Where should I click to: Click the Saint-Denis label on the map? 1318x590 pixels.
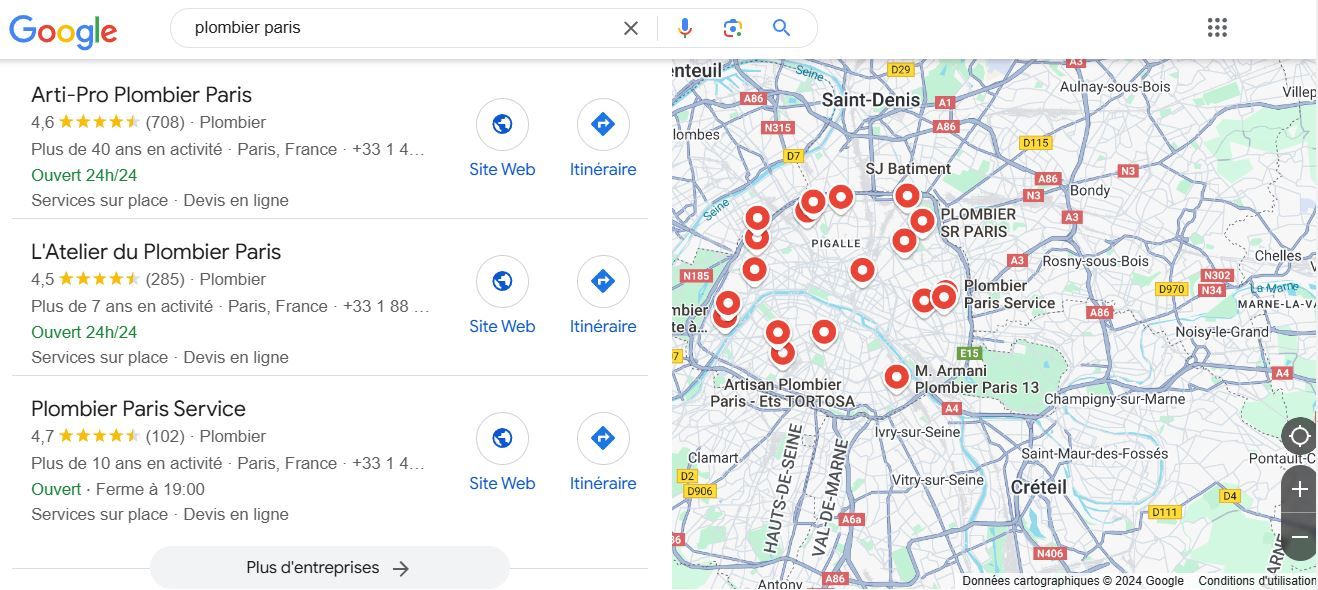(871, 100)
